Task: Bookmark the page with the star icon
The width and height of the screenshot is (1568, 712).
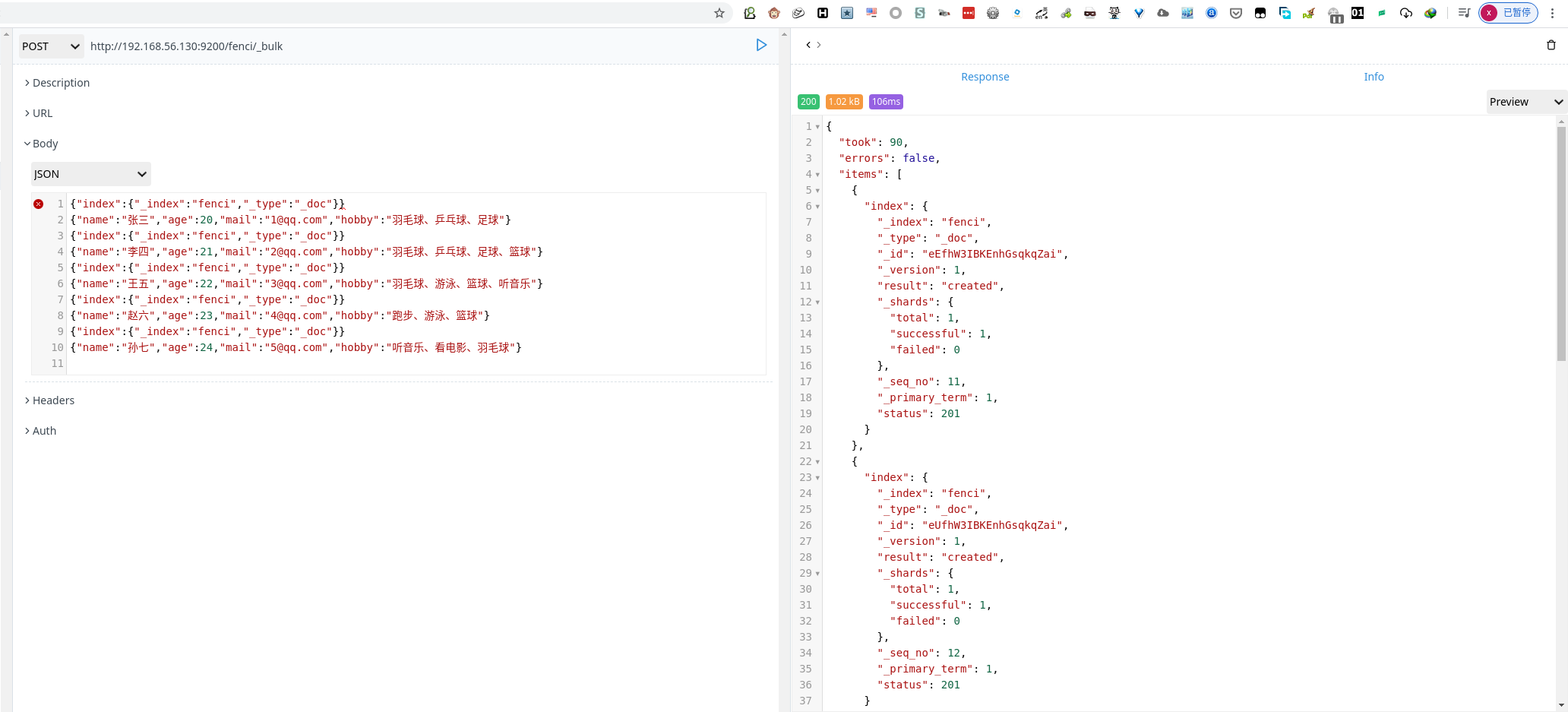Action: click(719, 13)
